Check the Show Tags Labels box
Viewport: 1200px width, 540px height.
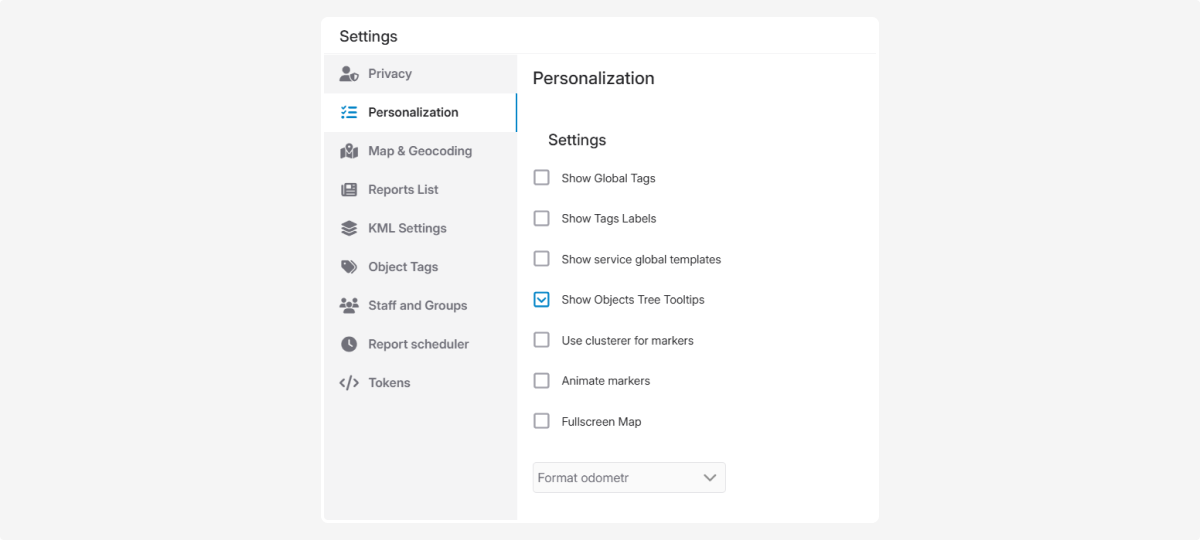(x=542, y=218)
